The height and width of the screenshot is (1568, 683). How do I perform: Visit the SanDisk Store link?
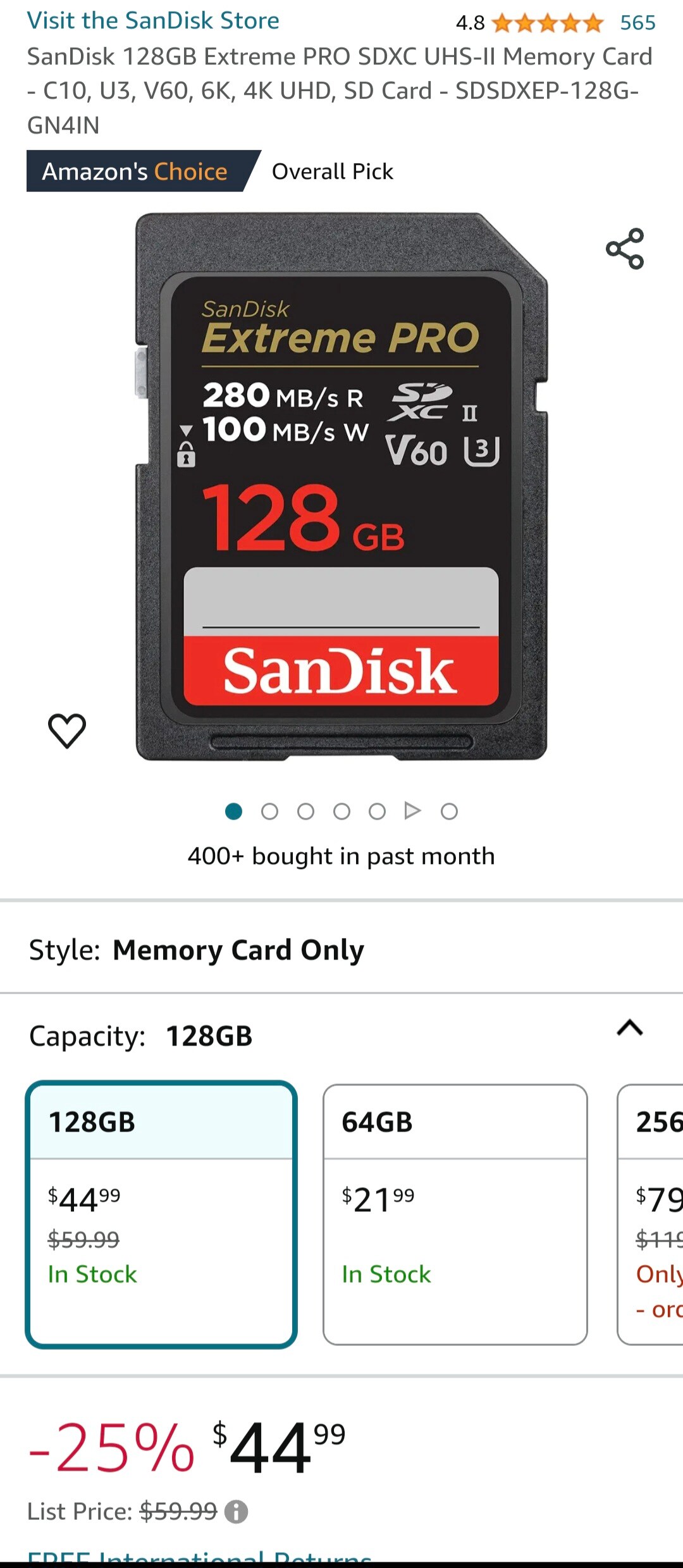click(x=153, y=20)
